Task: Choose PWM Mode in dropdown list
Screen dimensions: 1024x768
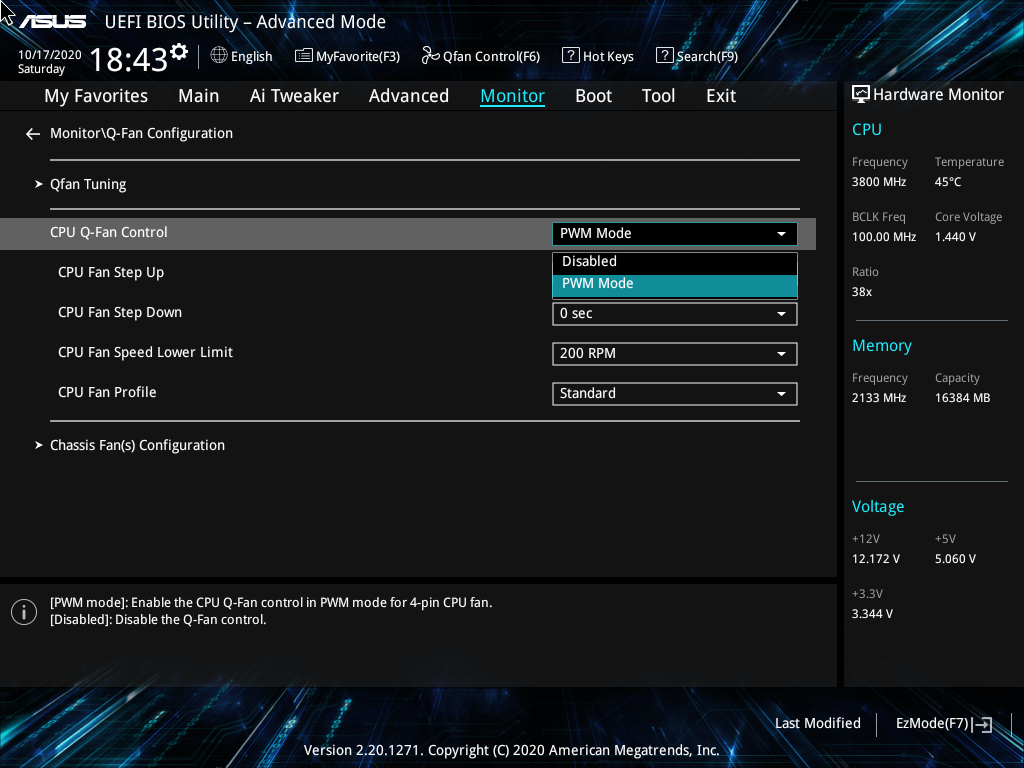Action: [x=675, y=284]
